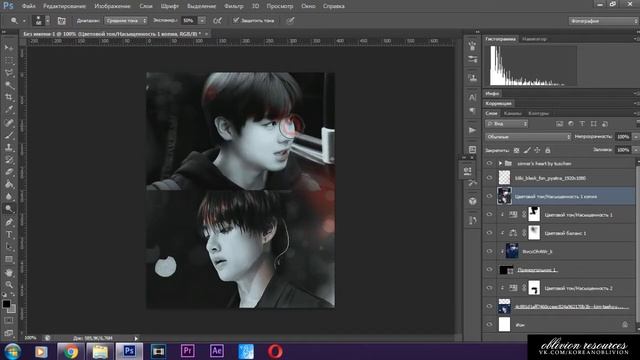Viewport: 640px width, 360px height.
Task: Open the 'Фотография' workspace dropdown
Action: pos(603,21)
